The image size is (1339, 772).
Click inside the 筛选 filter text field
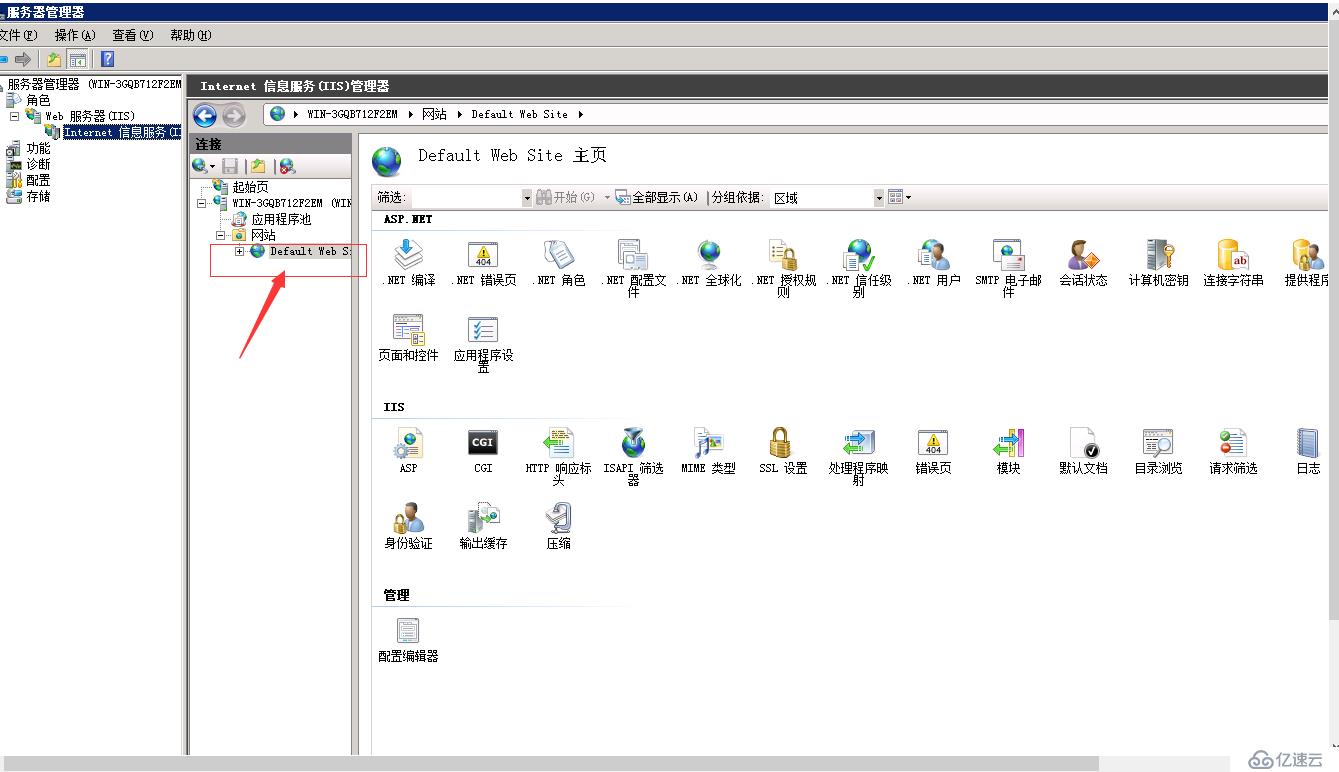point(466,198)
